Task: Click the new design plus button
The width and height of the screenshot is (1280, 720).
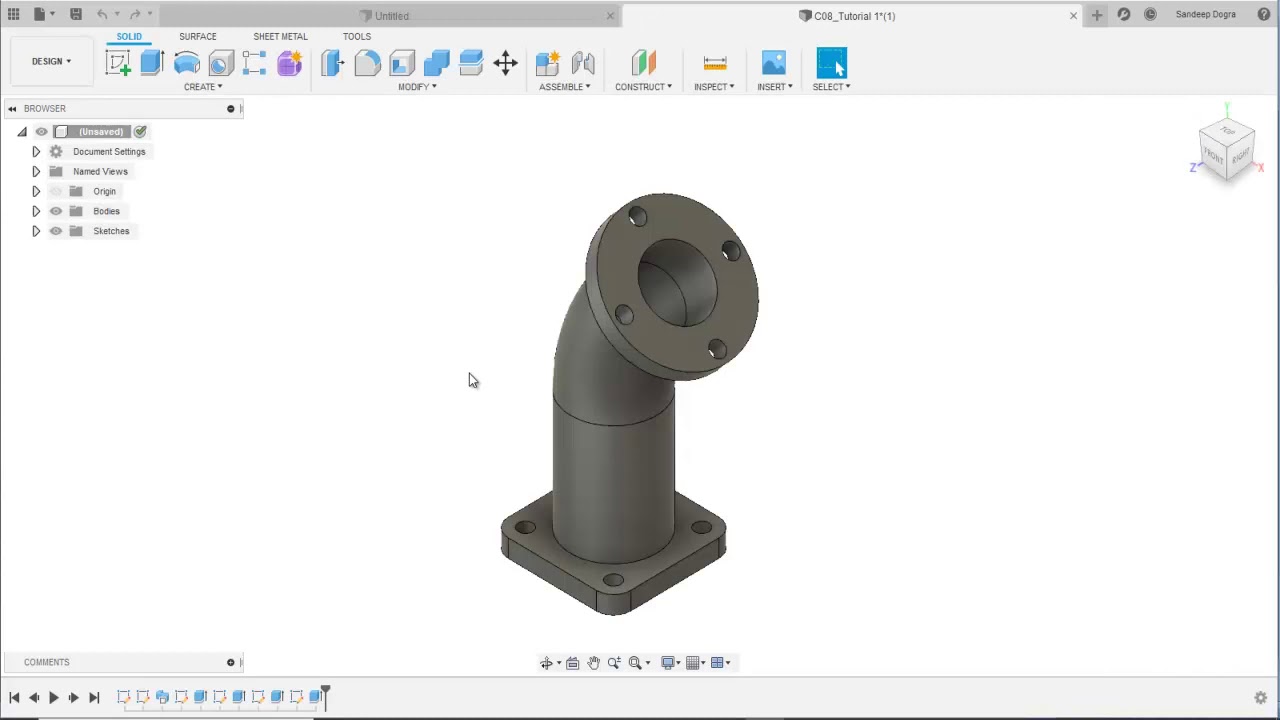Action: (x=1097, y=15)
